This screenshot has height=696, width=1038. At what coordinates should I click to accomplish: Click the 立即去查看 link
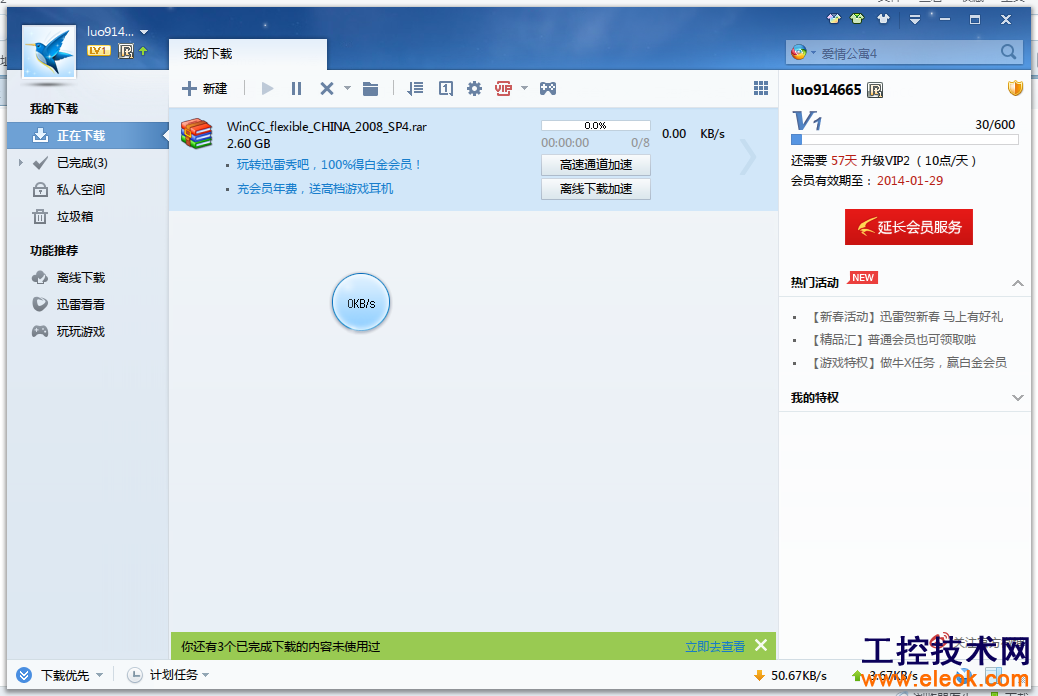point(715,647)
